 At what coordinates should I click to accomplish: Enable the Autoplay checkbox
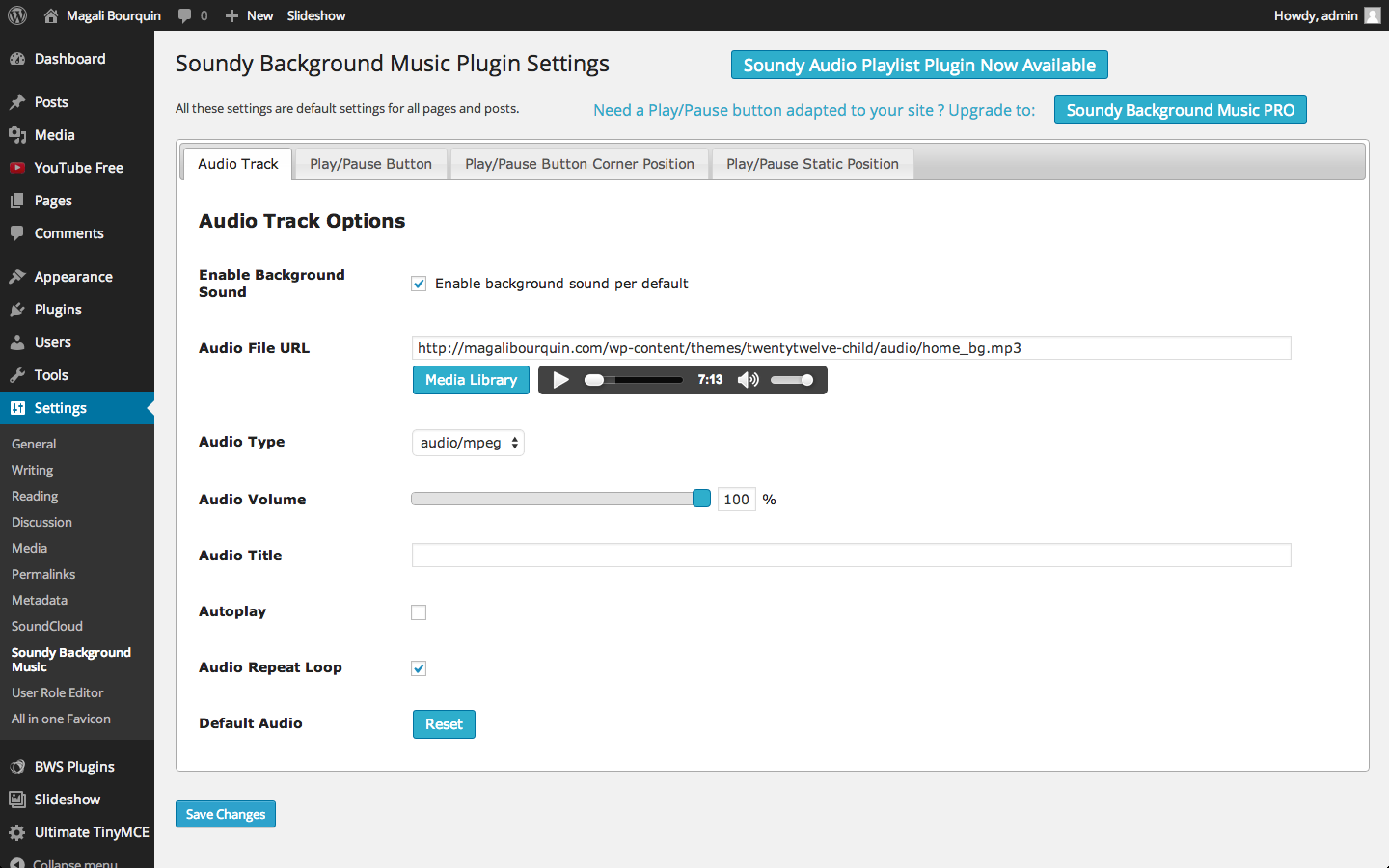coord(419,612)
